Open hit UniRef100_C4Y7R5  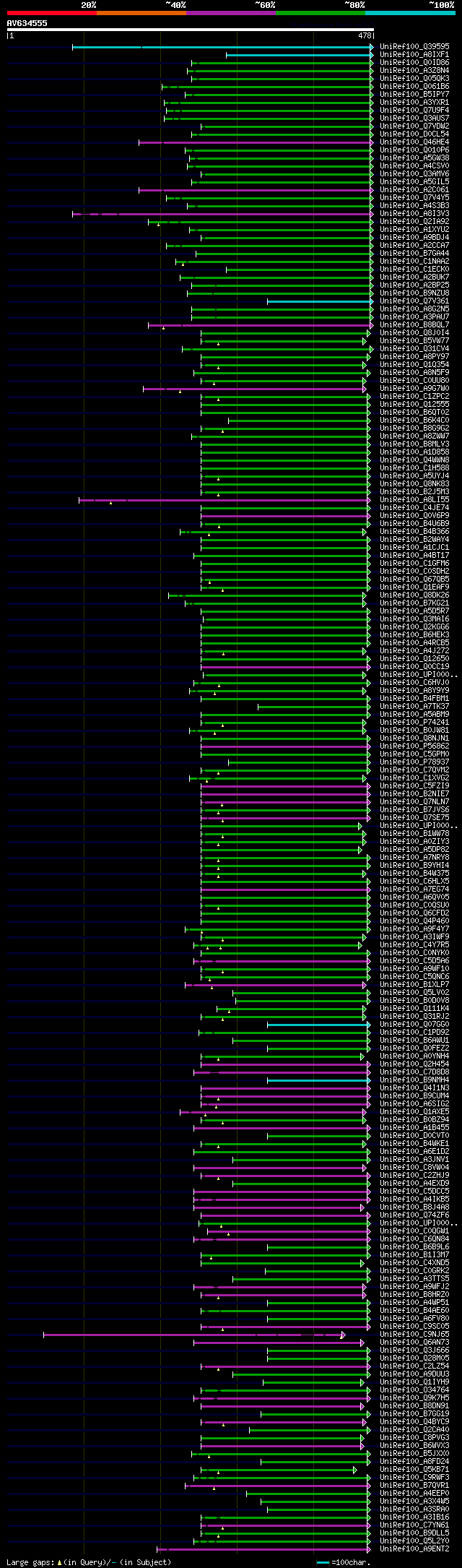pos(414,944)
